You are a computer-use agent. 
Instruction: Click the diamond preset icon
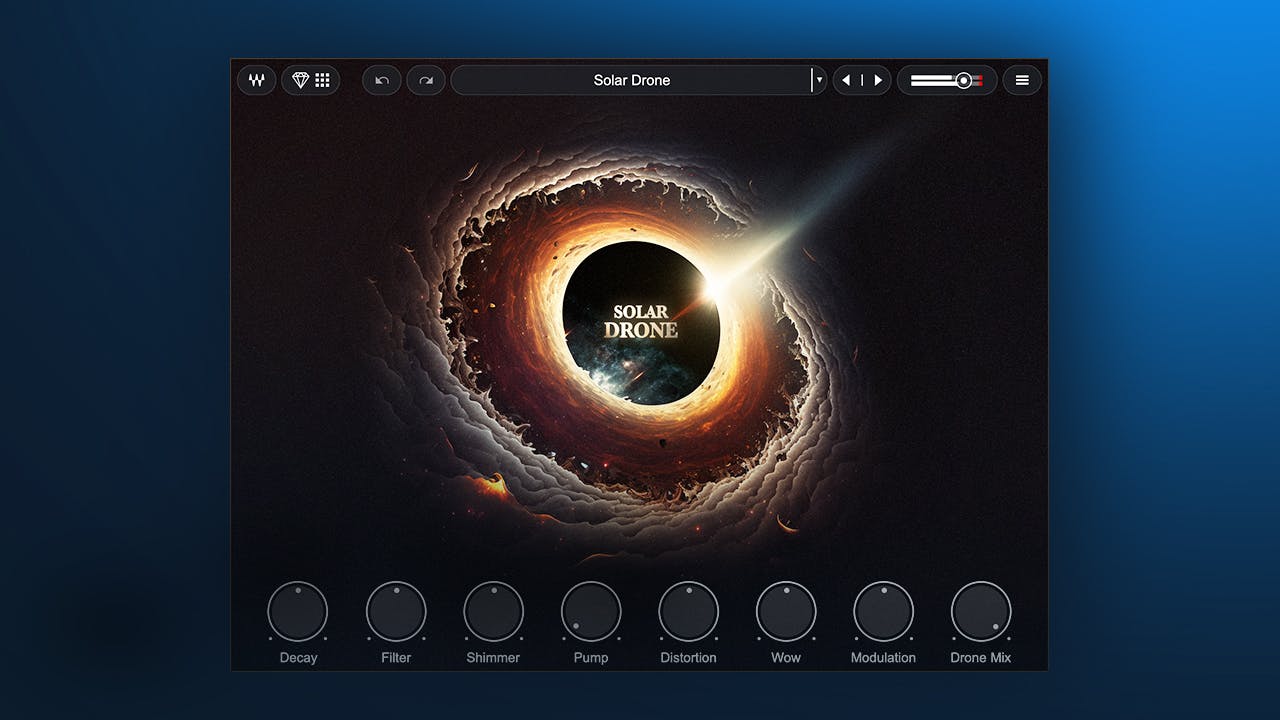pyautogui.click(x=300, y=80)
